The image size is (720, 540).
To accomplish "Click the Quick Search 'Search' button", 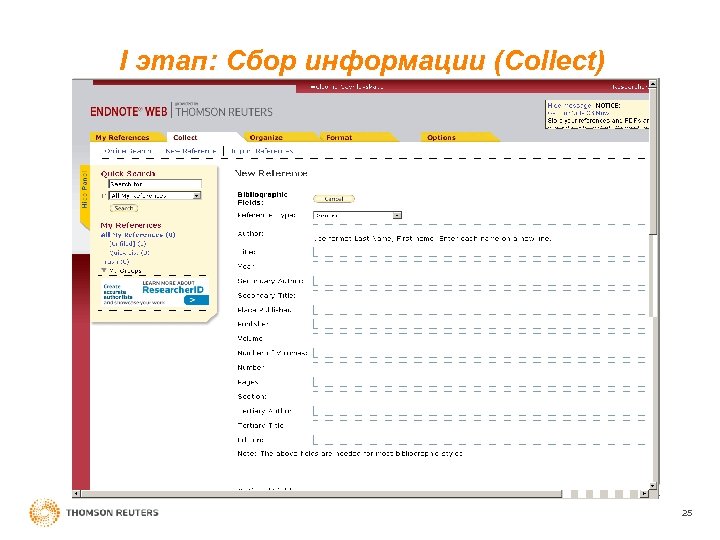I will (124, 208).
